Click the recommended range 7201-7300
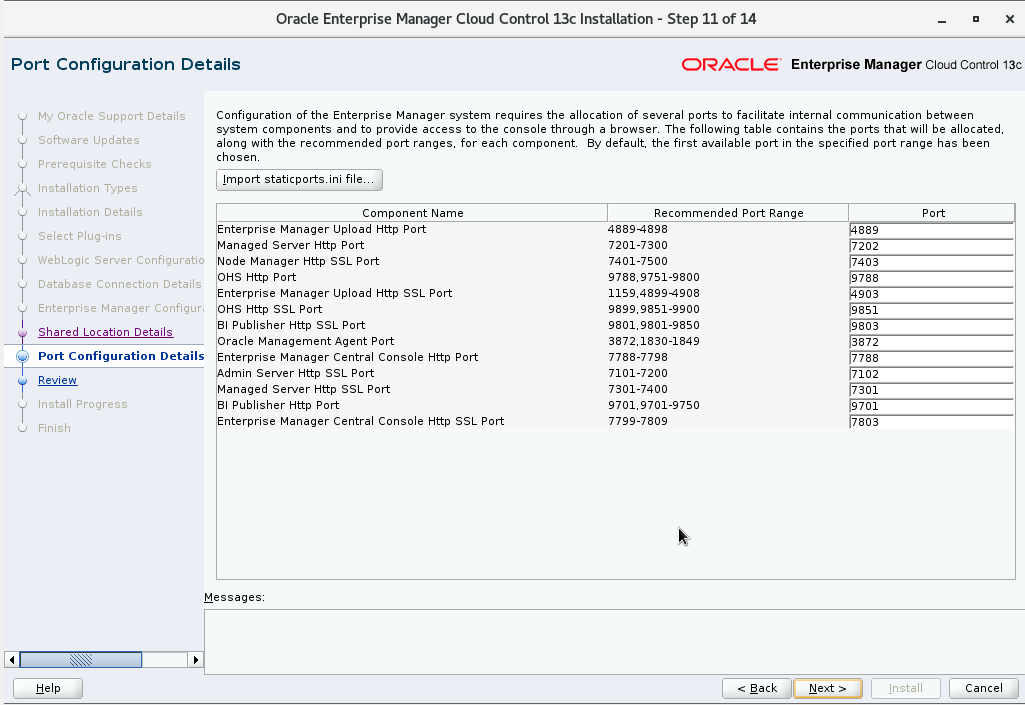1025x705 pixels. 638,245
